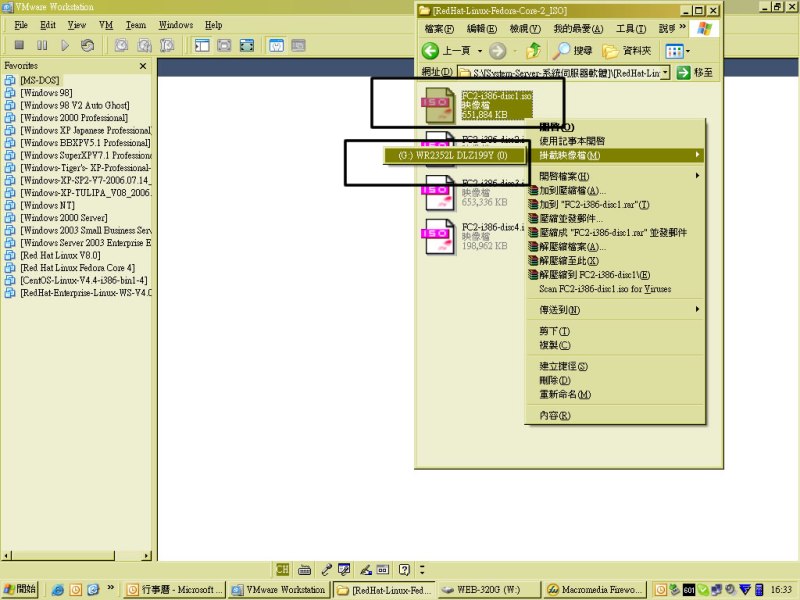Viewport: 800px width, 600px height.
Task: Switch to Macromedia Fireworks taskbar button
Action: [595, 589]
